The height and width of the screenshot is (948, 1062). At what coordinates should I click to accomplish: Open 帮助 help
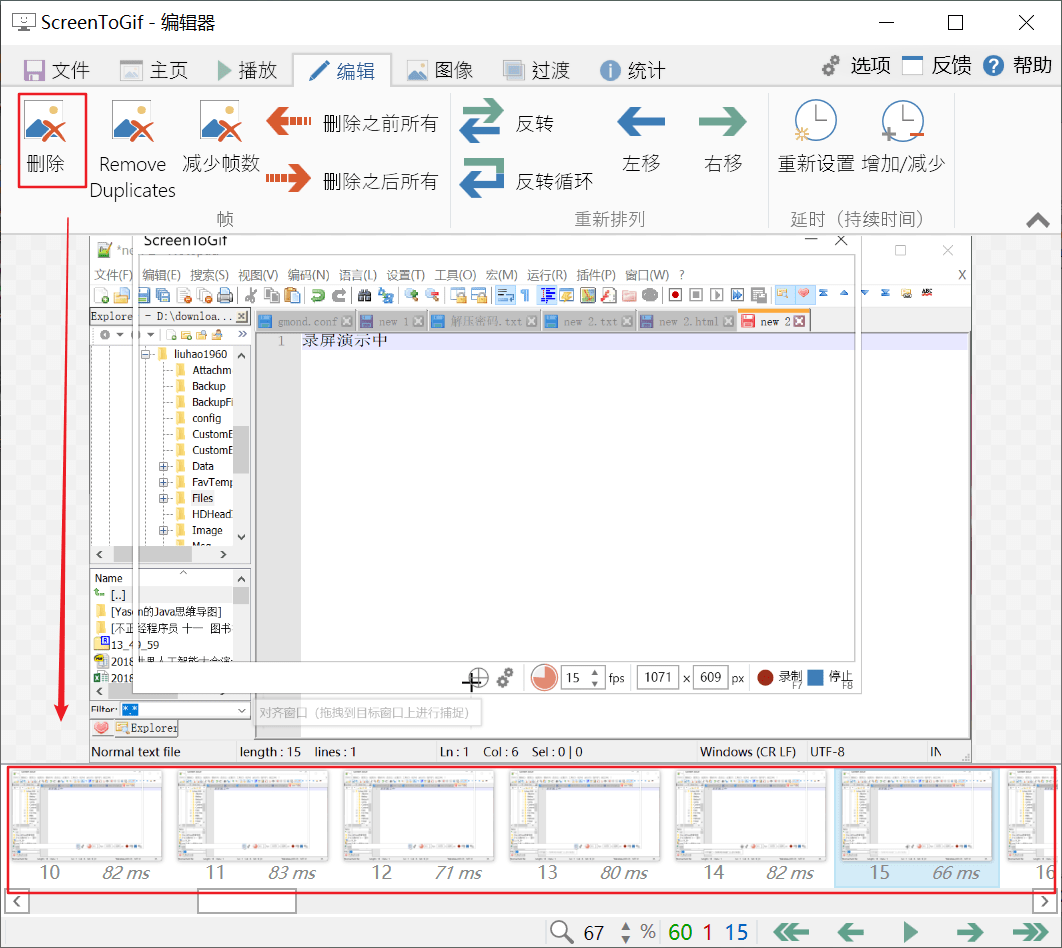(1017, 66)
